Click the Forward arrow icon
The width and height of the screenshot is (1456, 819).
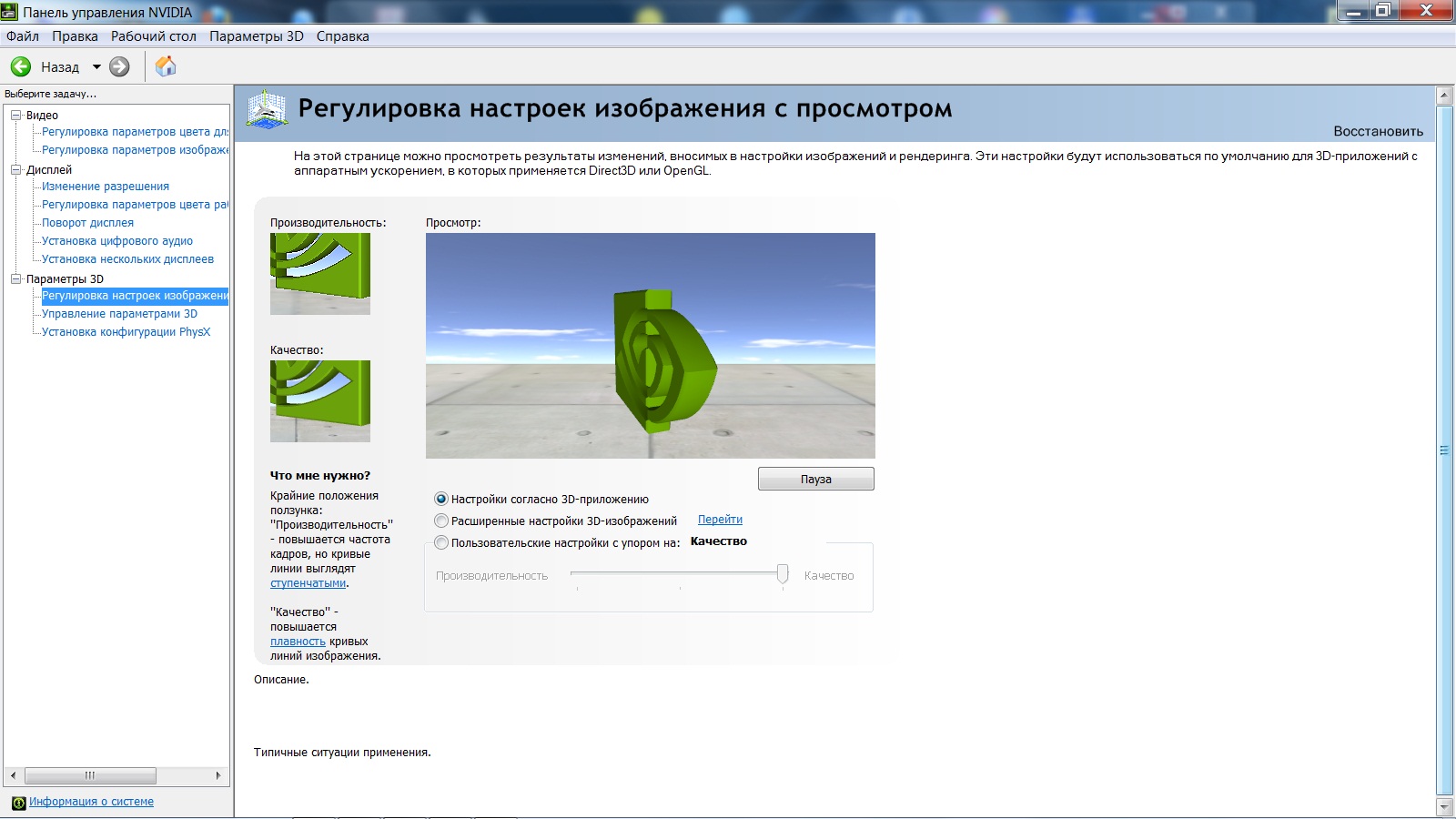[x=119, y=66]
